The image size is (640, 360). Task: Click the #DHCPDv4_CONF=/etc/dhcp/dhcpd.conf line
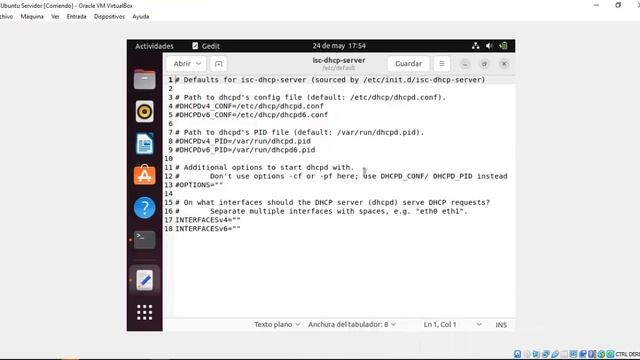point(249,106)
